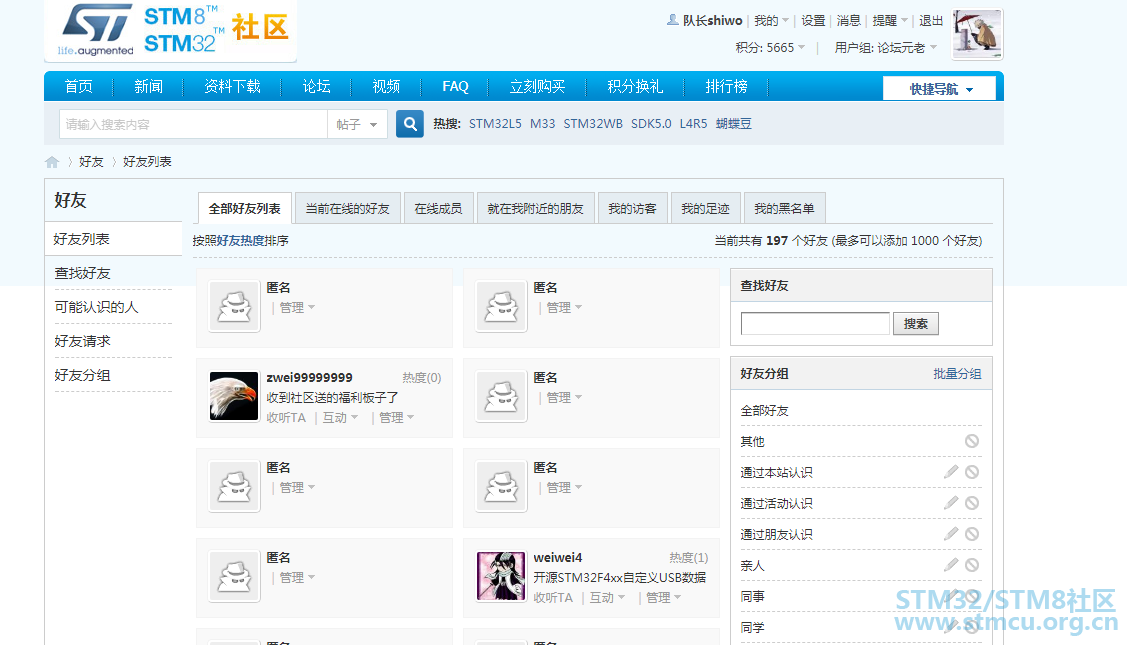Click the 好友热度 sort link
Image resolution: width=1127 pixels, height=645 pixels.
[x=240, y=241]
